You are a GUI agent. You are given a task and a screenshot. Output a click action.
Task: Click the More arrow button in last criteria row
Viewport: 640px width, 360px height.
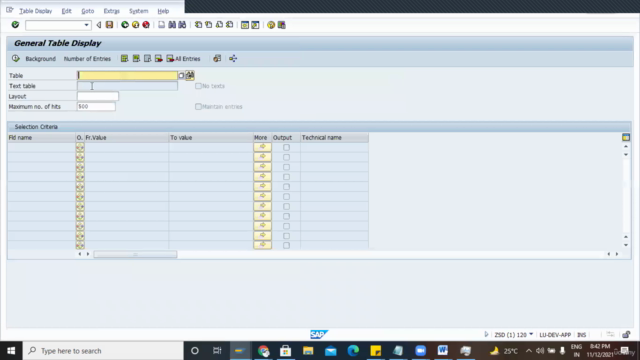tap(262, 245)
